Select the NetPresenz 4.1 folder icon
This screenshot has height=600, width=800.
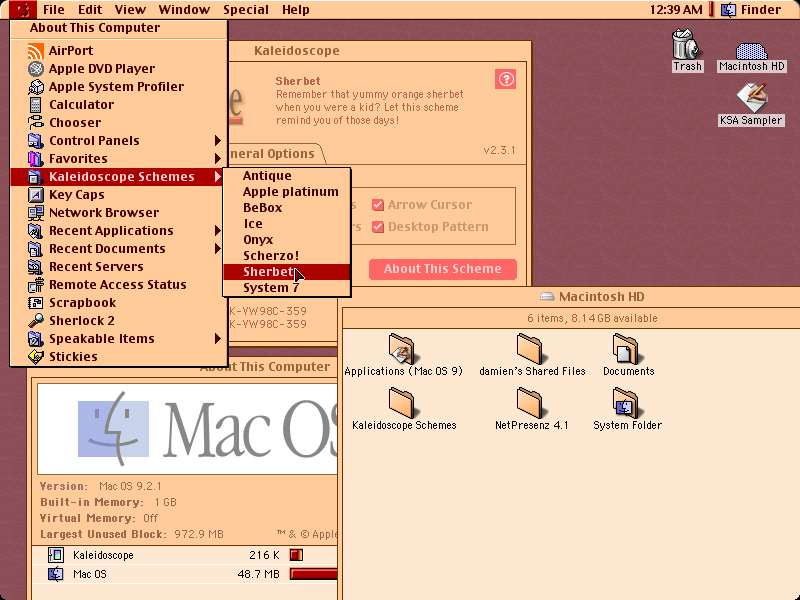530,403
